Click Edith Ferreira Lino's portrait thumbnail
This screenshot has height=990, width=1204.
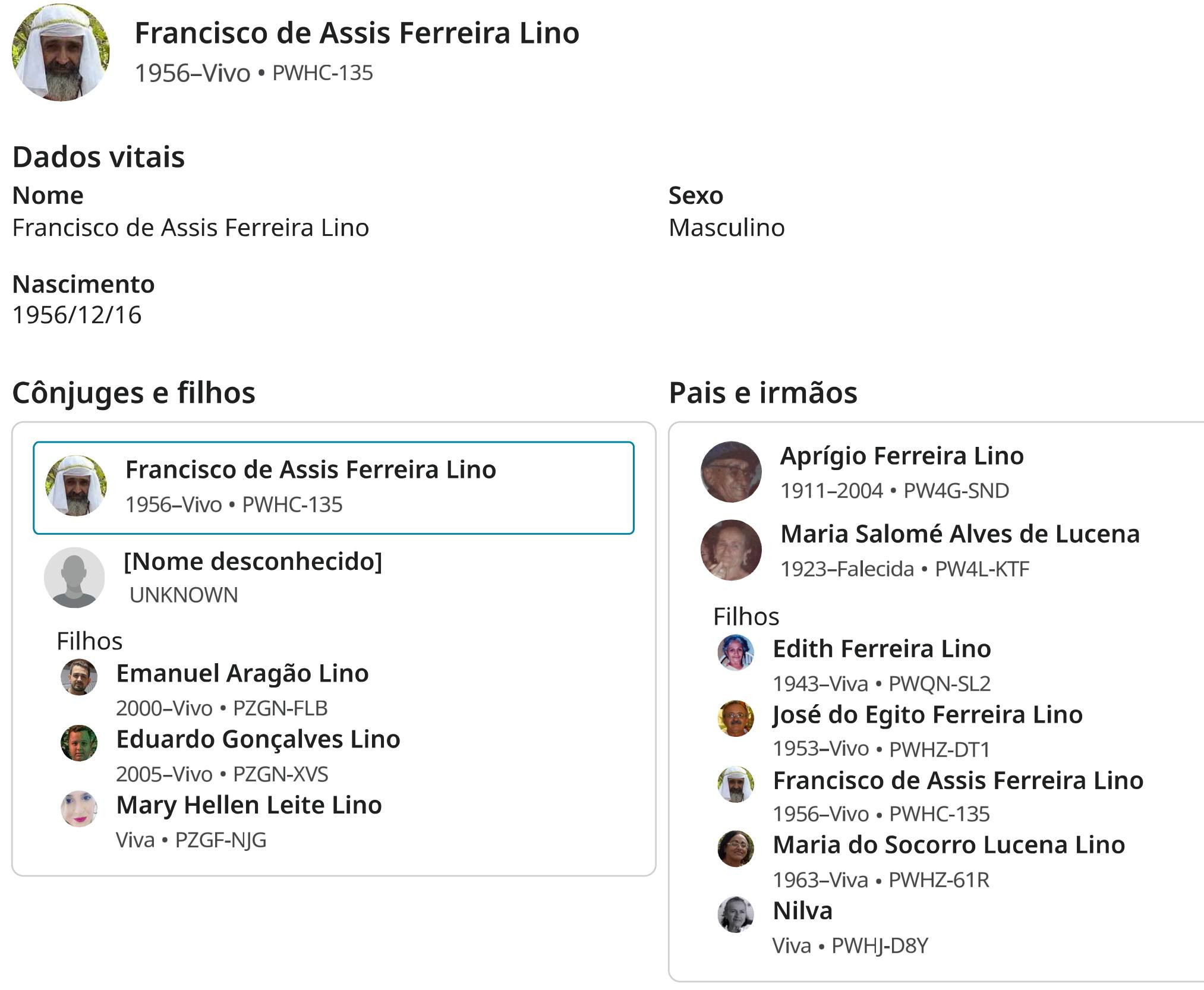tap(736, 652)
